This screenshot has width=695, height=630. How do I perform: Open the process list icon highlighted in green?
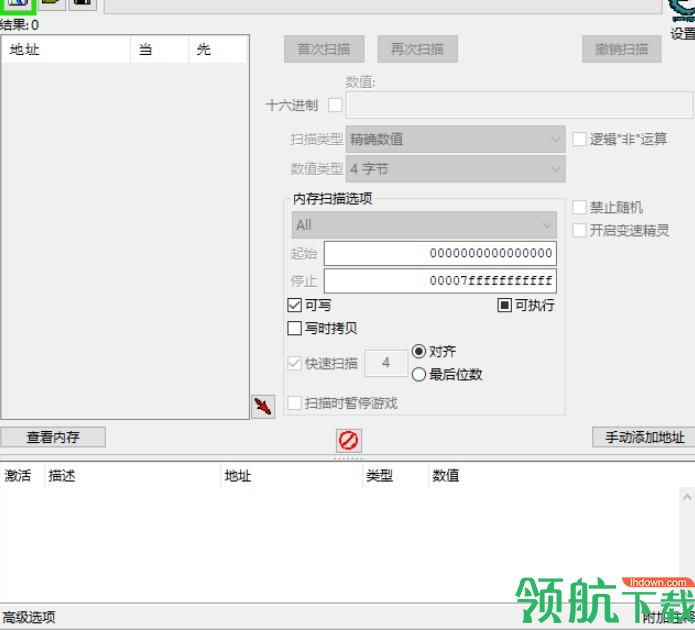click(18, 4)
